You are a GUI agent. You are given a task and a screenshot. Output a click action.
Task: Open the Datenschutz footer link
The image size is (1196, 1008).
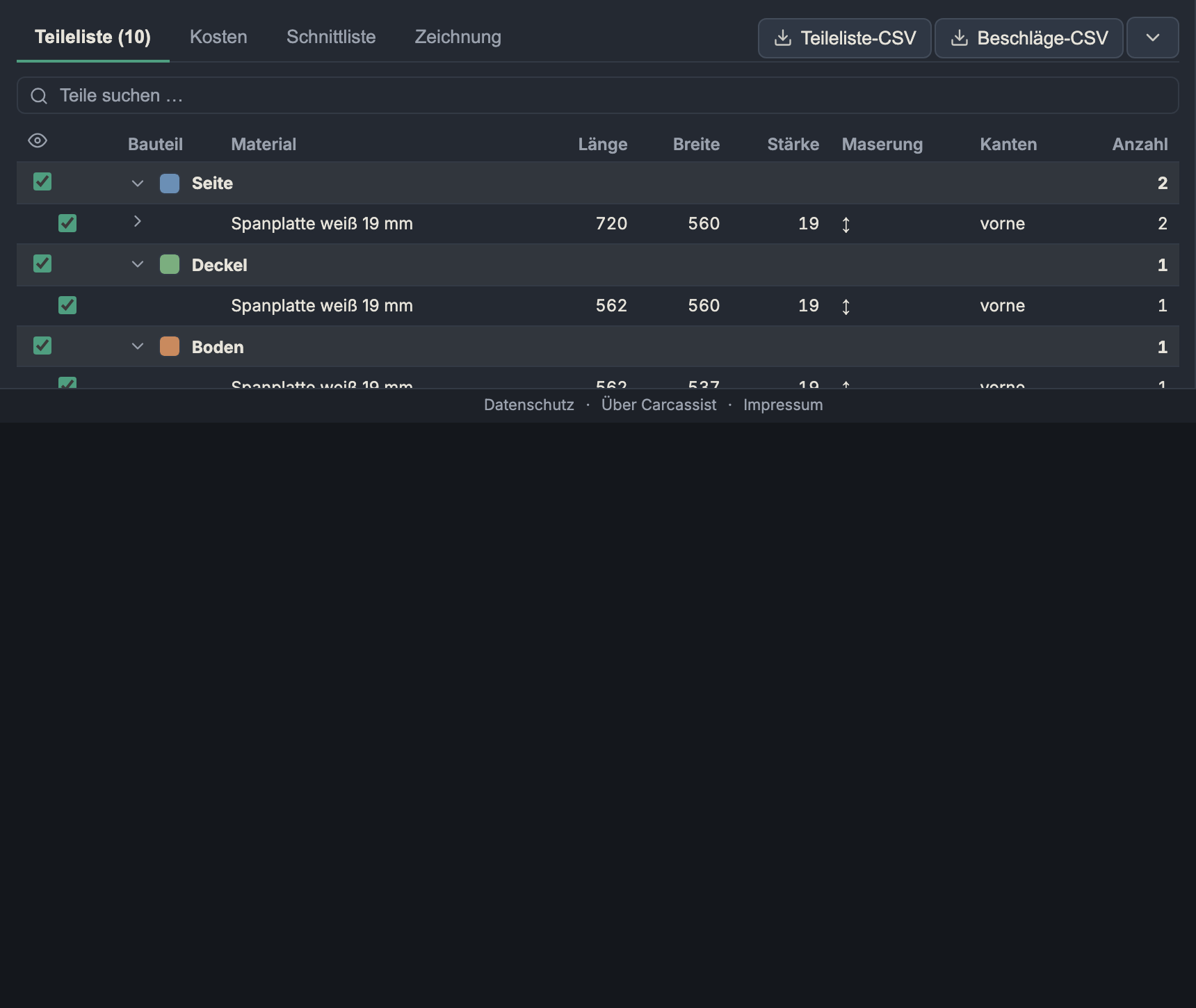click(x=529, y=405)
